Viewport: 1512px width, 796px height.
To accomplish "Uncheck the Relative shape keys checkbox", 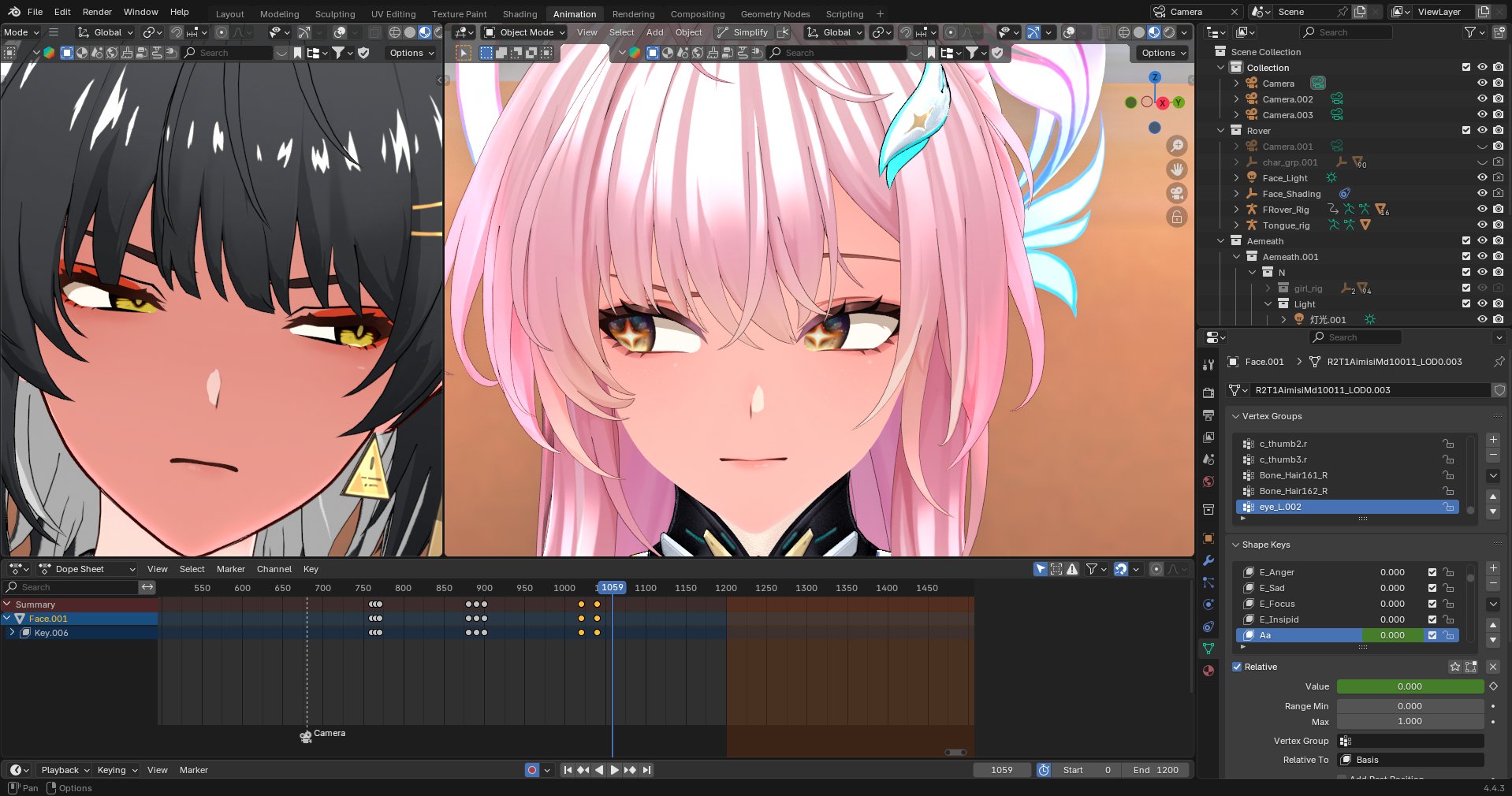I will (1237, 667).
